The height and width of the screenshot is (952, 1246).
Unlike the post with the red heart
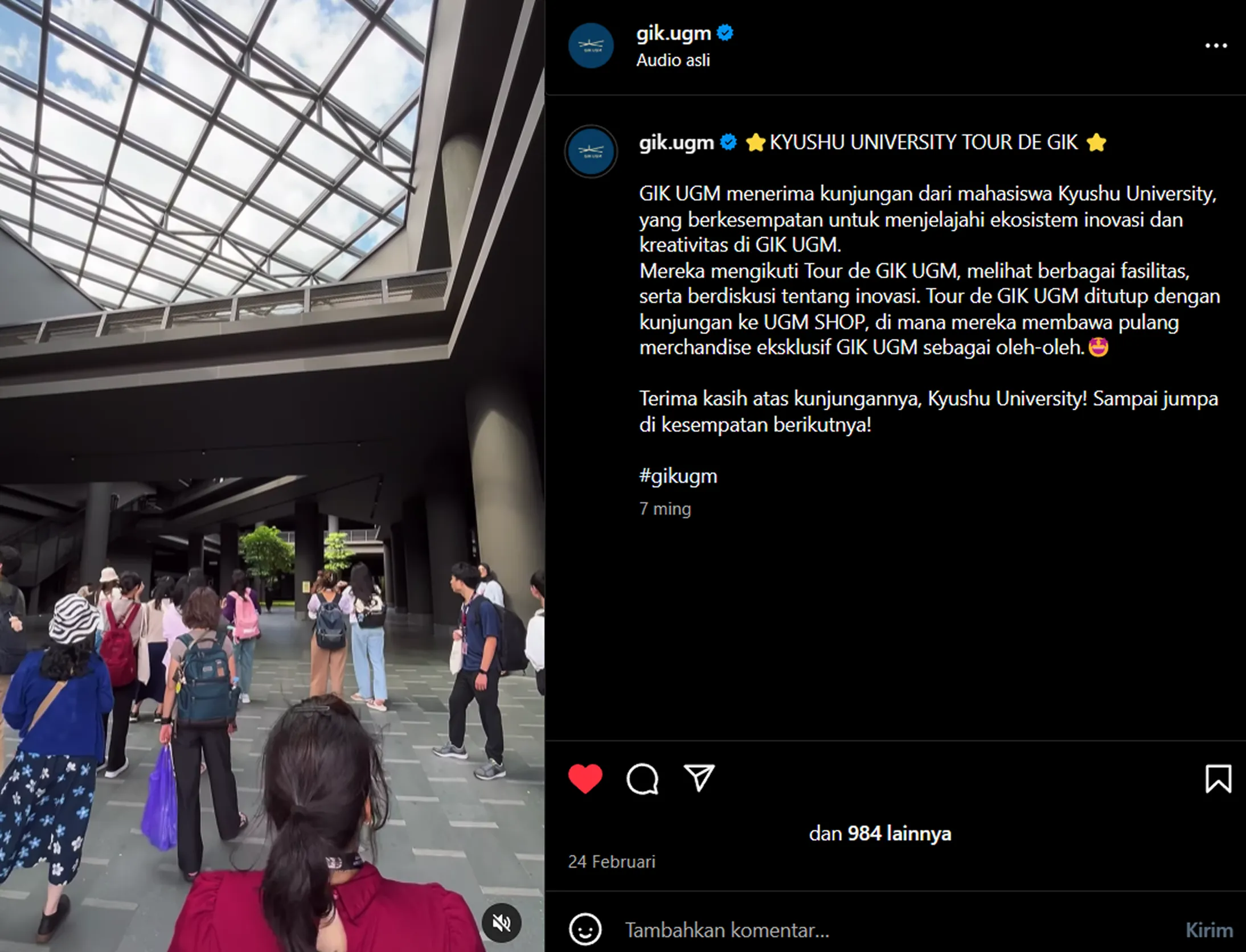tap(585, 778)
